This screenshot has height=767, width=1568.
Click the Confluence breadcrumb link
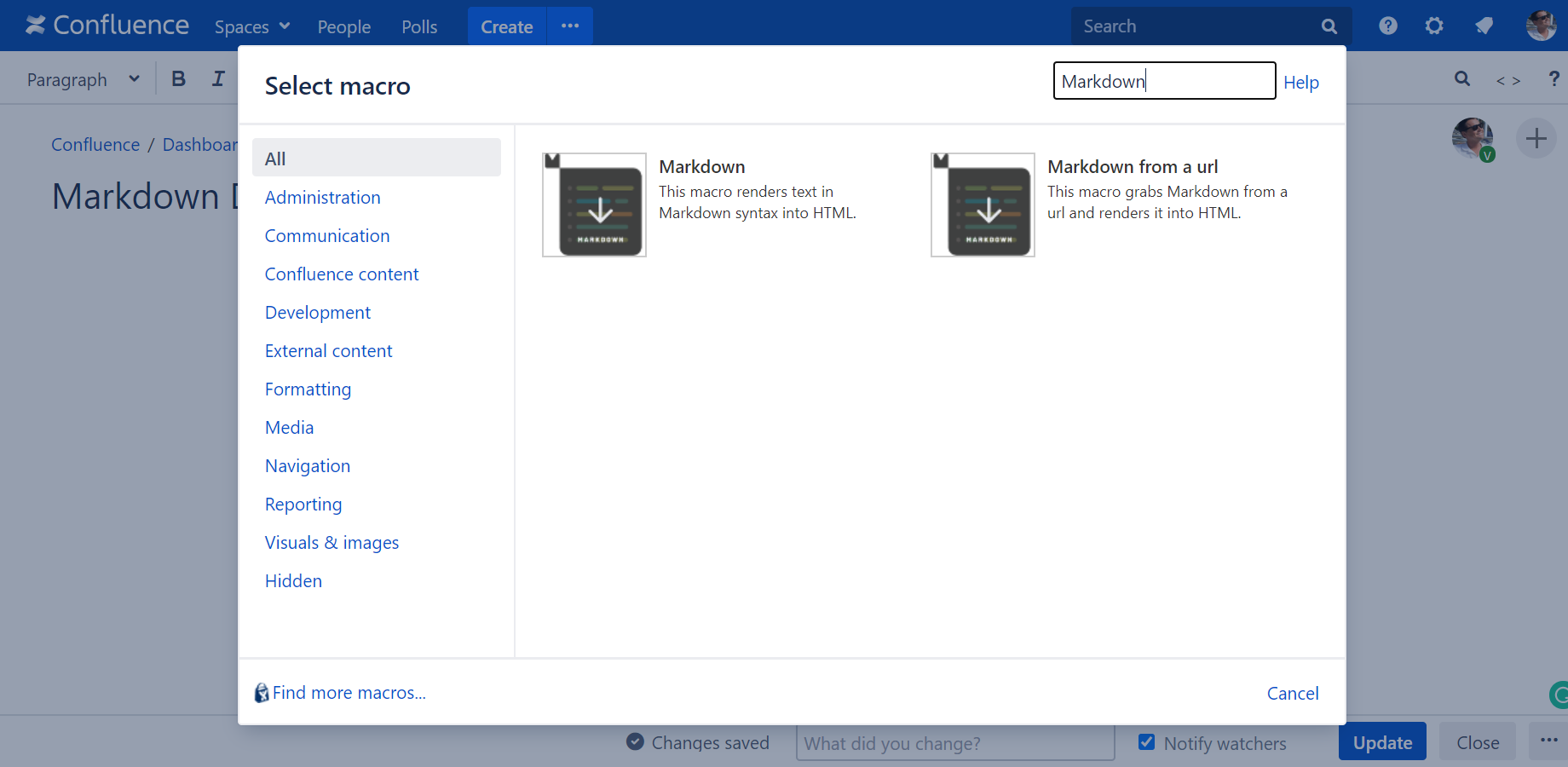click(95, 145)
